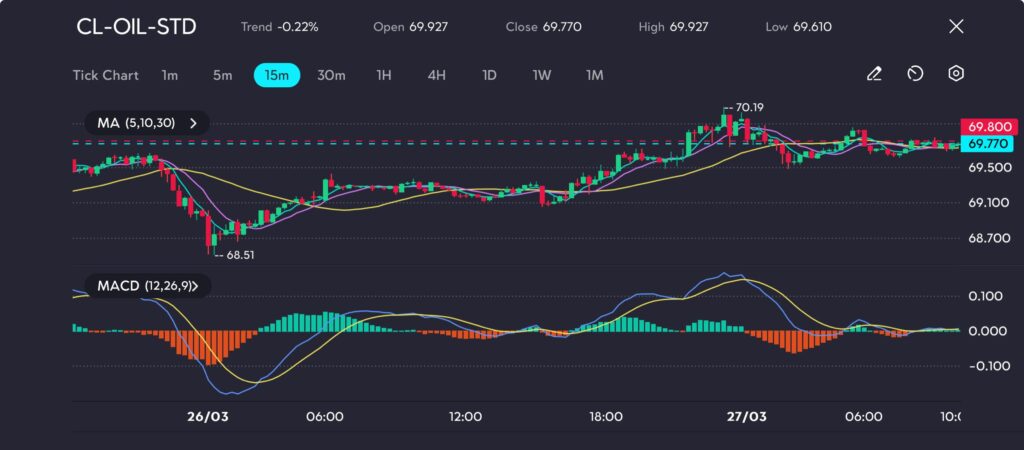This screenshot has height=450, width=1024.
Task: Switch to the 30m timeframe
Action: [331, 75]
